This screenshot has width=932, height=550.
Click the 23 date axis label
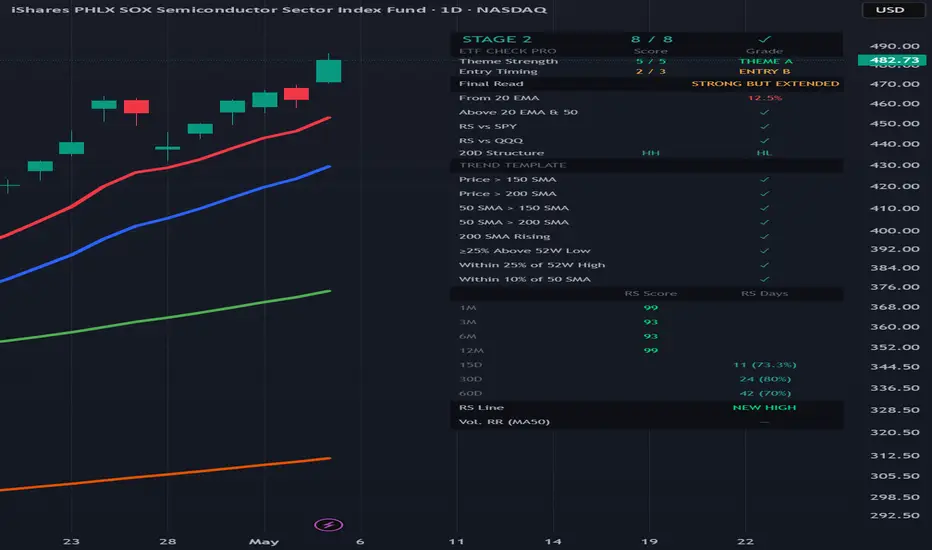click(x=71, y=542)
